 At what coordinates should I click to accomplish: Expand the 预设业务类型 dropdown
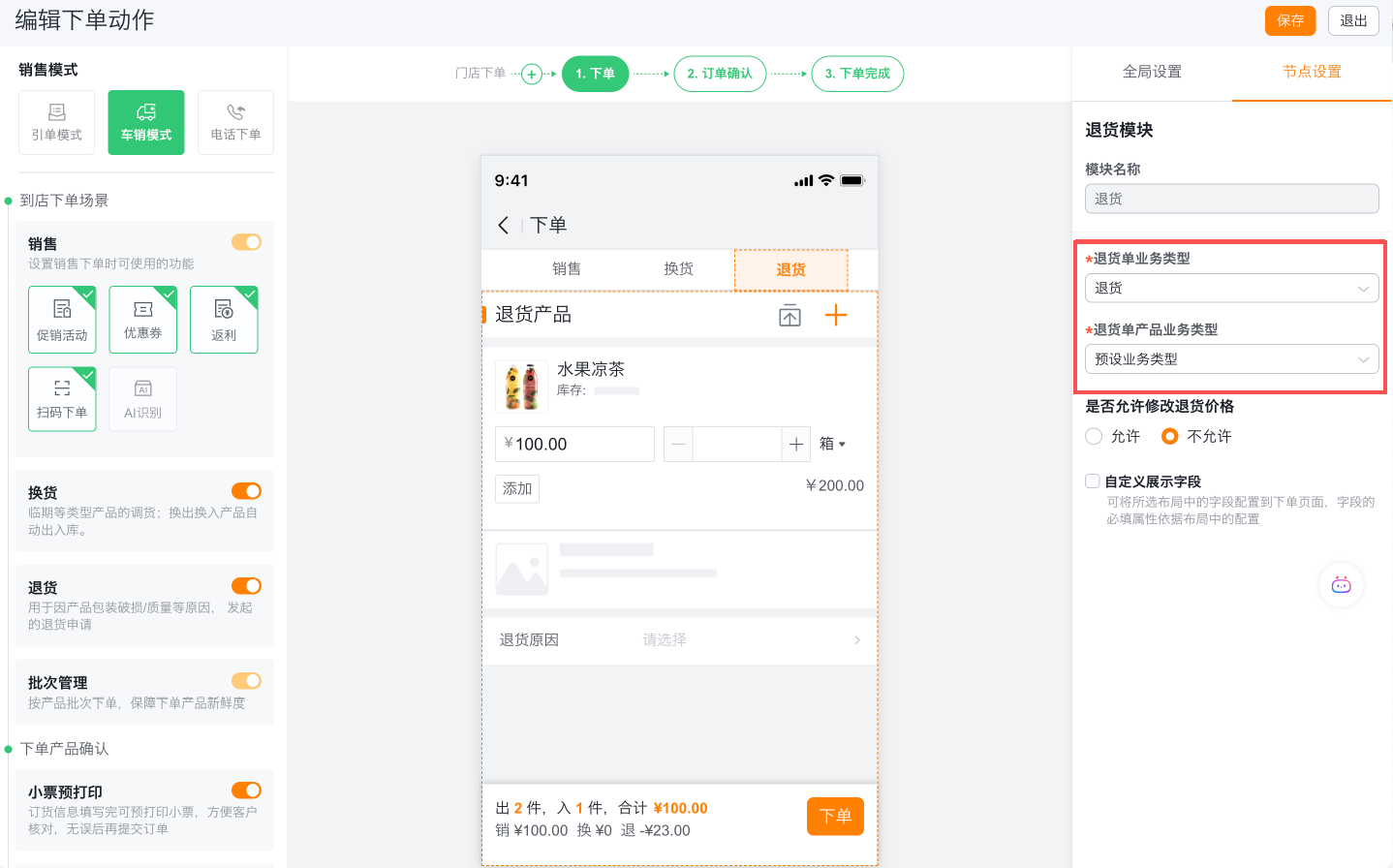[x=1231, y=358]
